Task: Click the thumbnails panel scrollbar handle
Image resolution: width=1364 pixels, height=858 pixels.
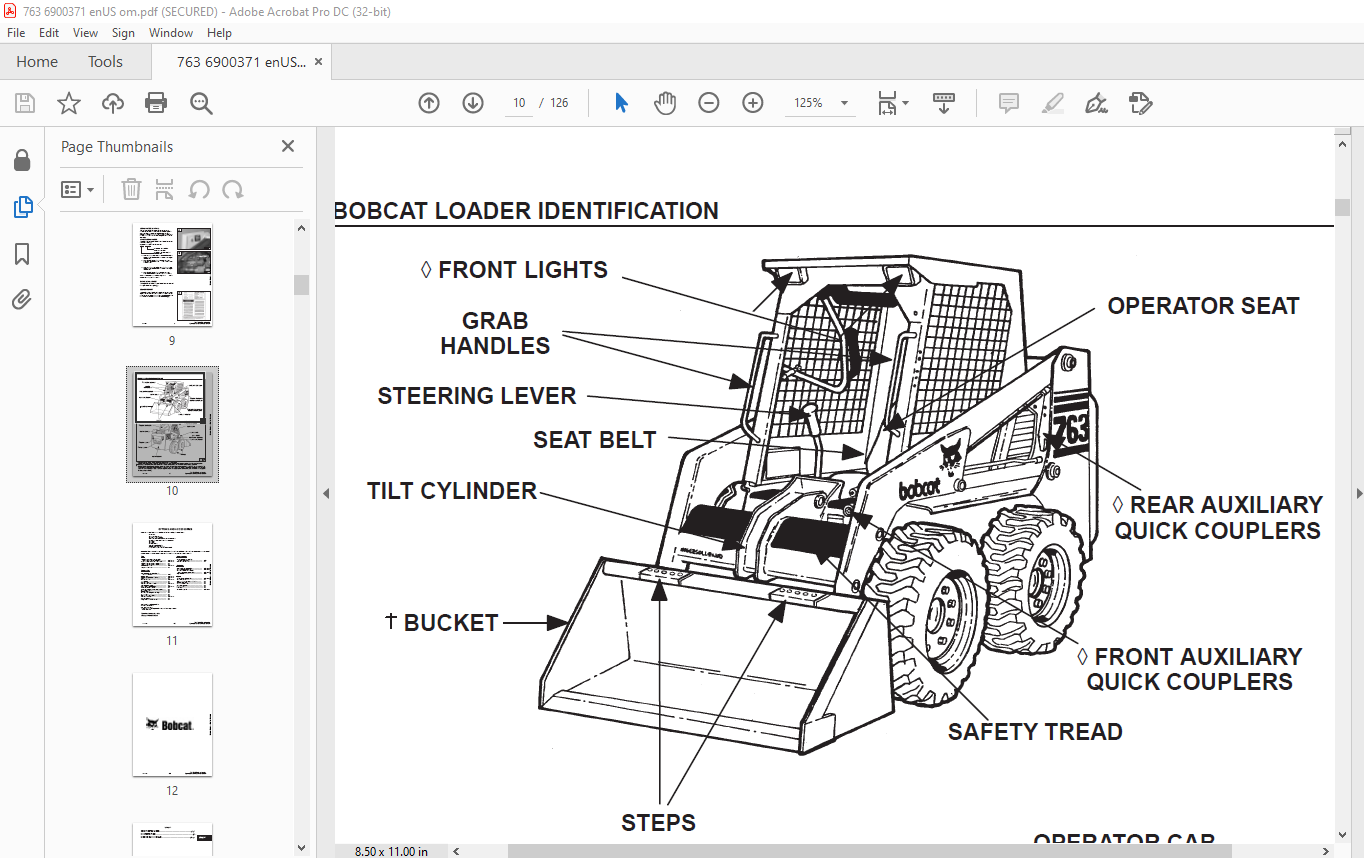Action: (x=301, y=285)
